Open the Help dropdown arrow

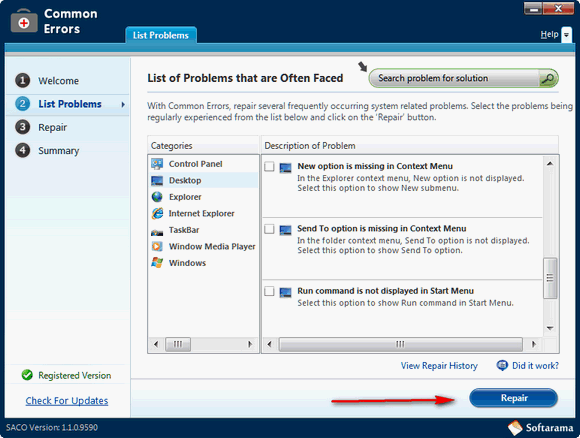point(566,35)
